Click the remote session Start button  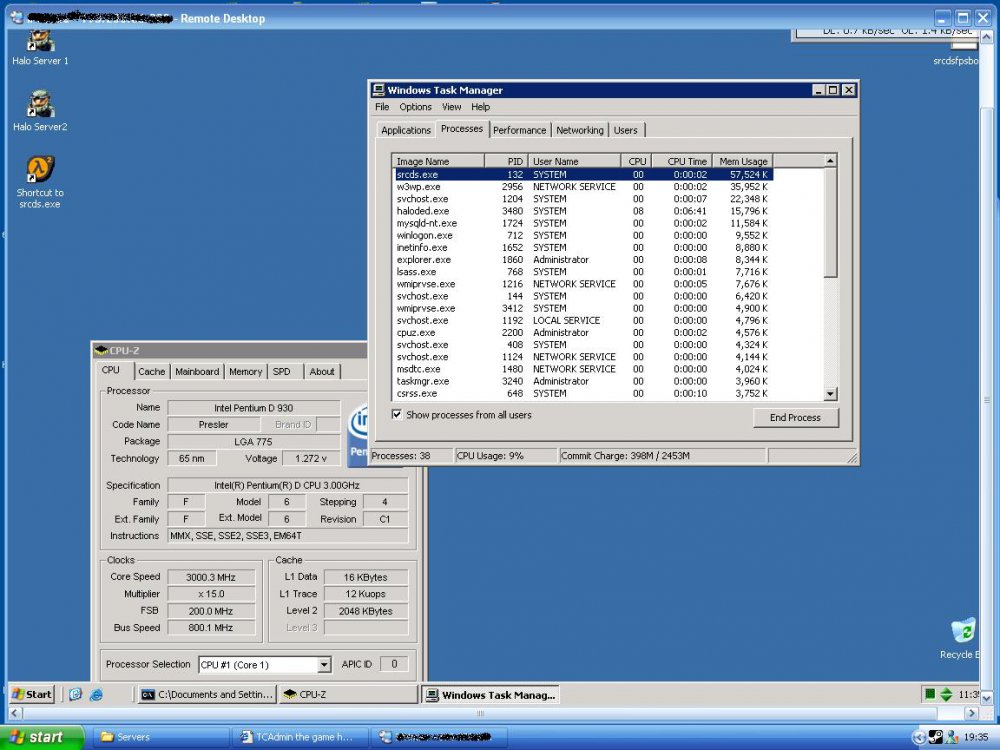(32, 694)
